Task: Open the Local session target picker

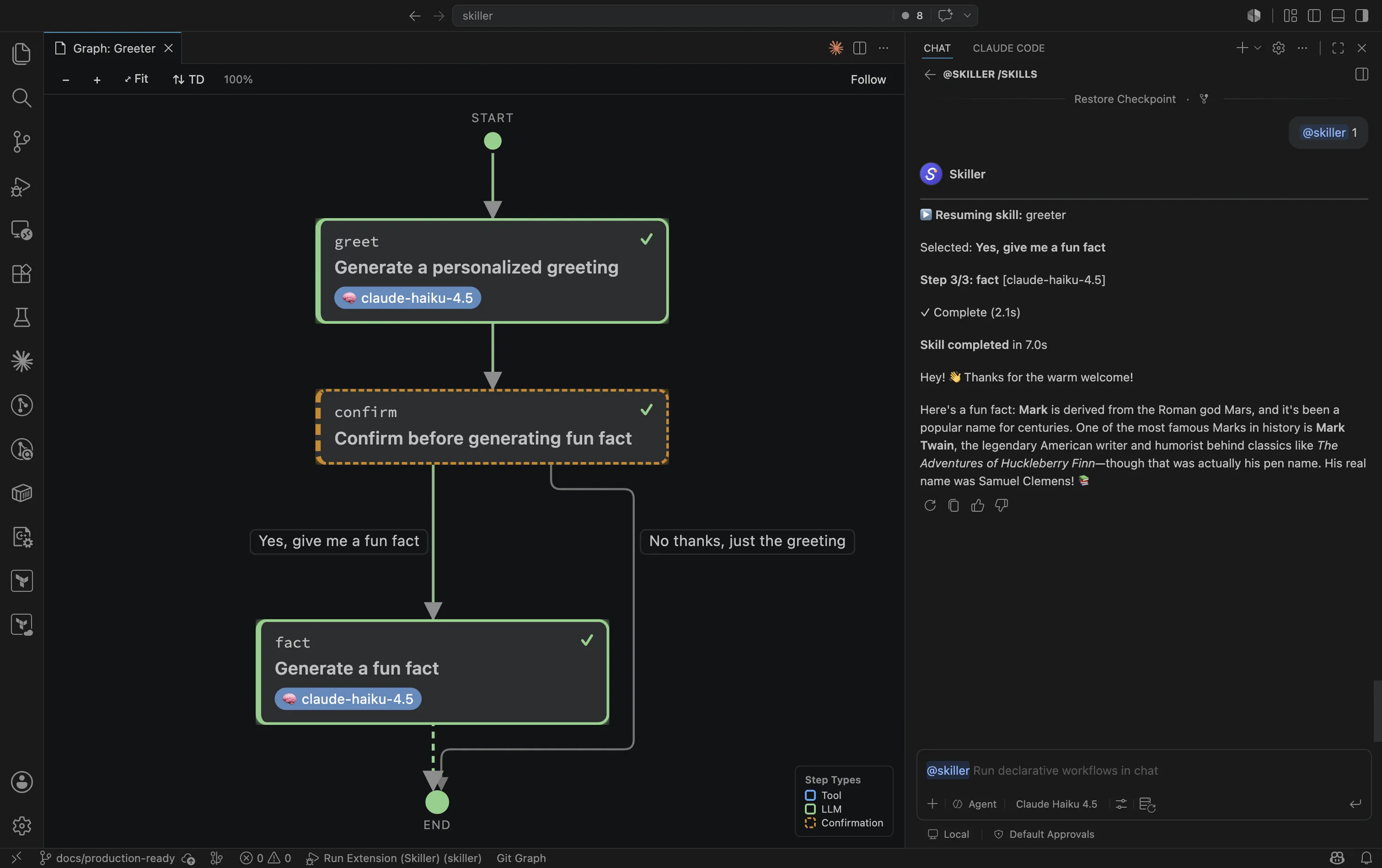Action: (x=948, y=834)
